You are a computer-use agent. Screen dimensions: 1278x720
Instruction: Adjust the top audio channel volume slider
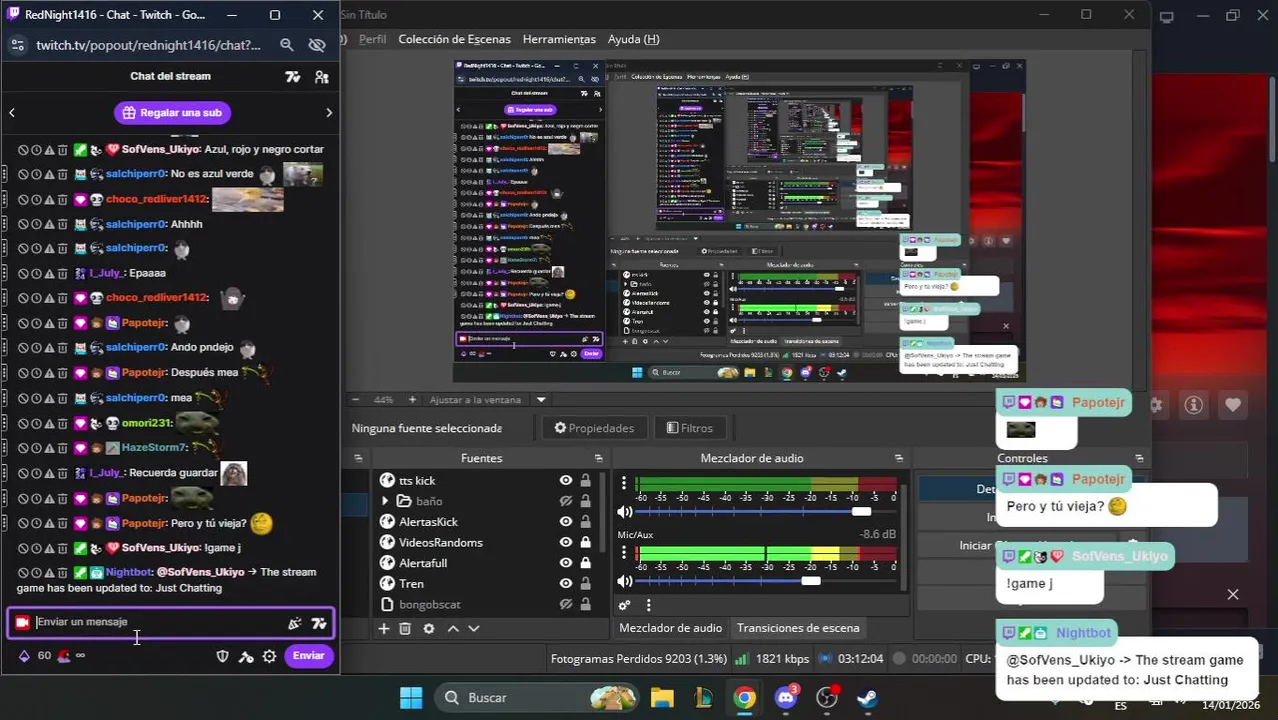pos(861,512)
